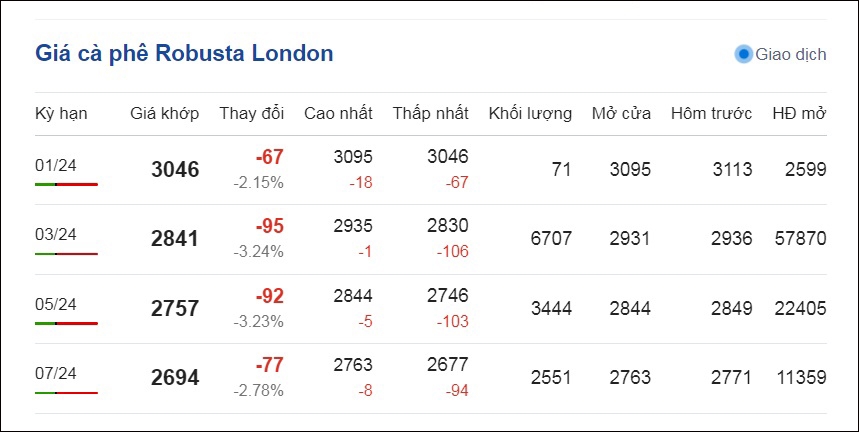Select the 05/24 contract term
Viewport: 859px width, 432px height.
click(56, 304)
